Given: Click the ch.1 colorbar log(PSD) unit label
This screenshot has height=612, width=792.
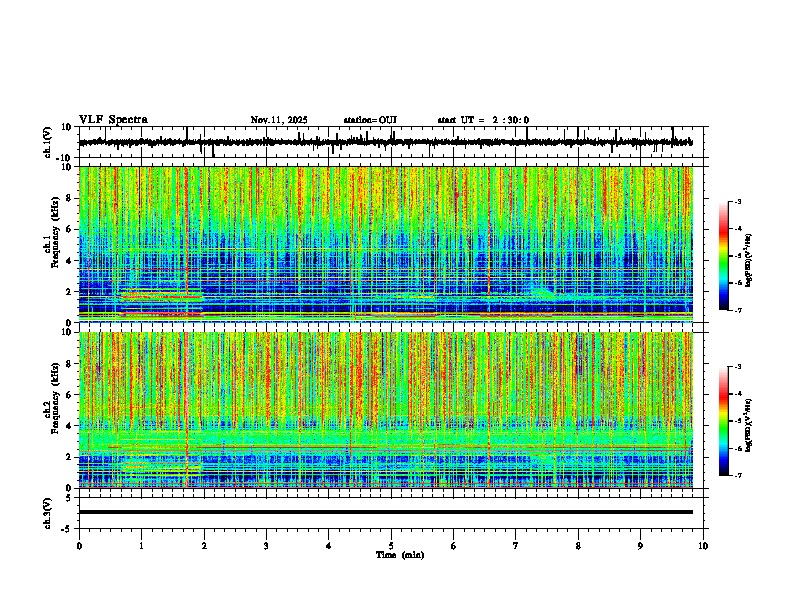Looking at the screenshot, I should click(x=749, y=261).
